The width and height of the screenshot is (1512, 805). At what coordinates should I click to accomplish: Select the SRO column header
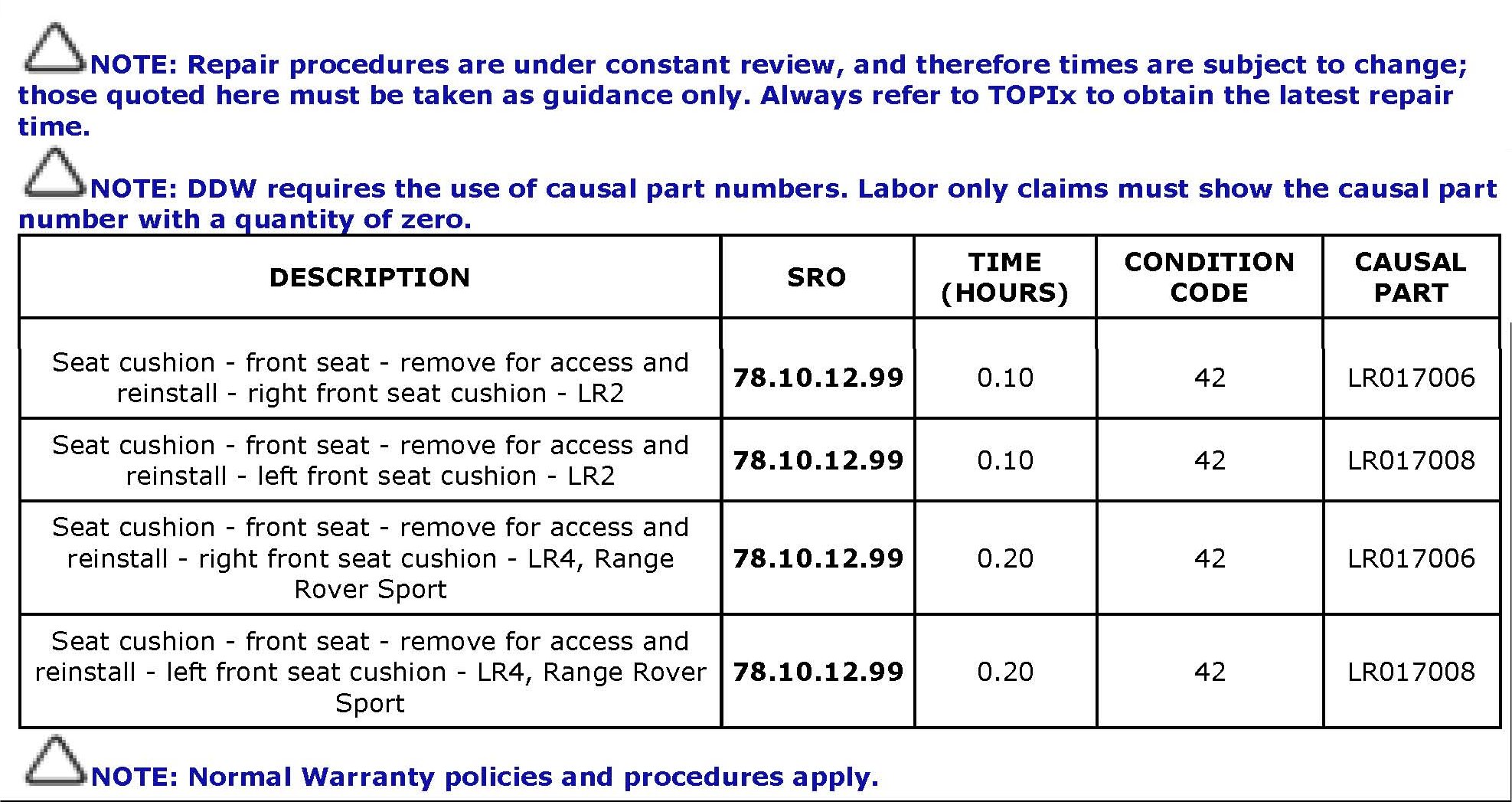pos(817,277)
